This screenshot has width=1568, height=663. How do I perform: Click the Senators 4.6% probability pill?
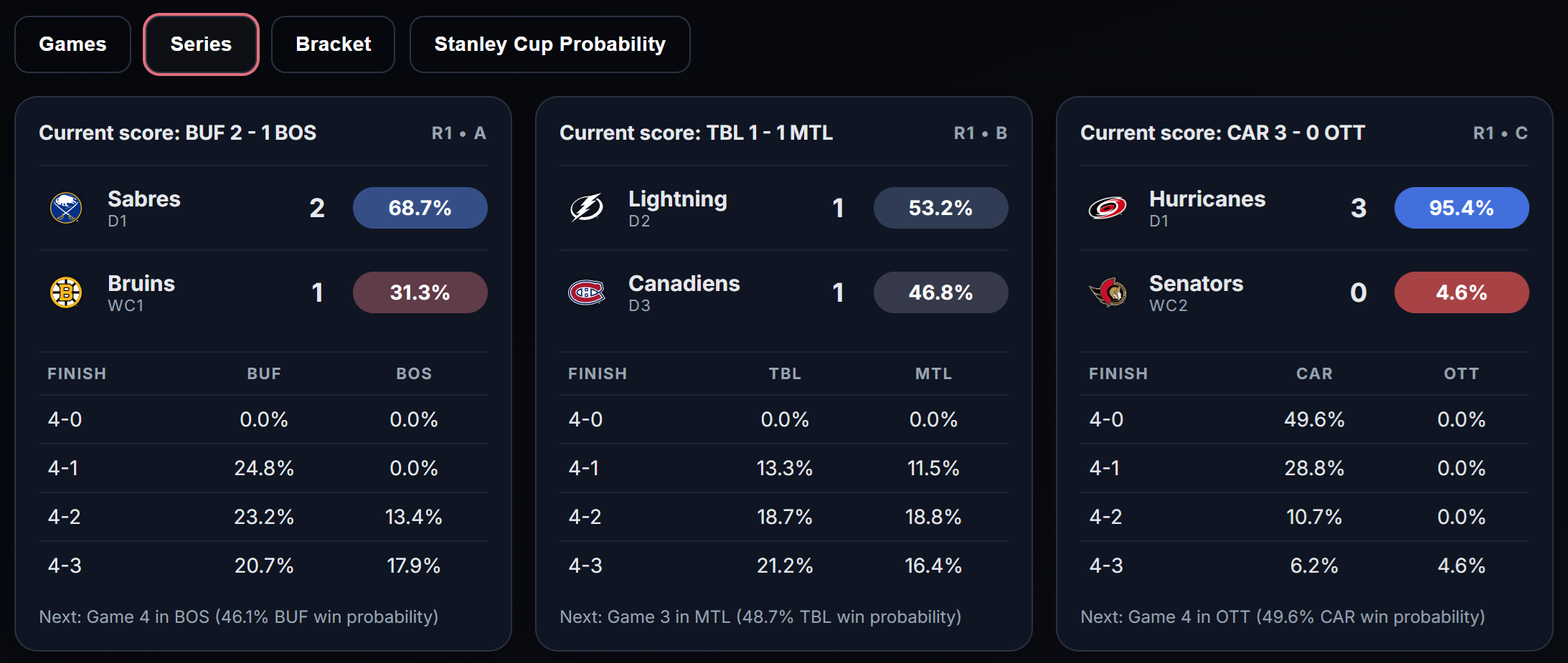[1461, 292]
